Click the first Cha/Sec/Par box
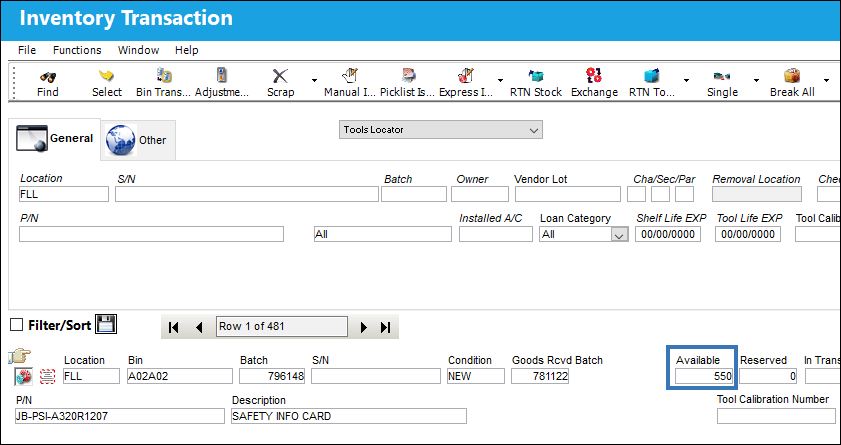841x445 pixels. (x=637, y=194)
